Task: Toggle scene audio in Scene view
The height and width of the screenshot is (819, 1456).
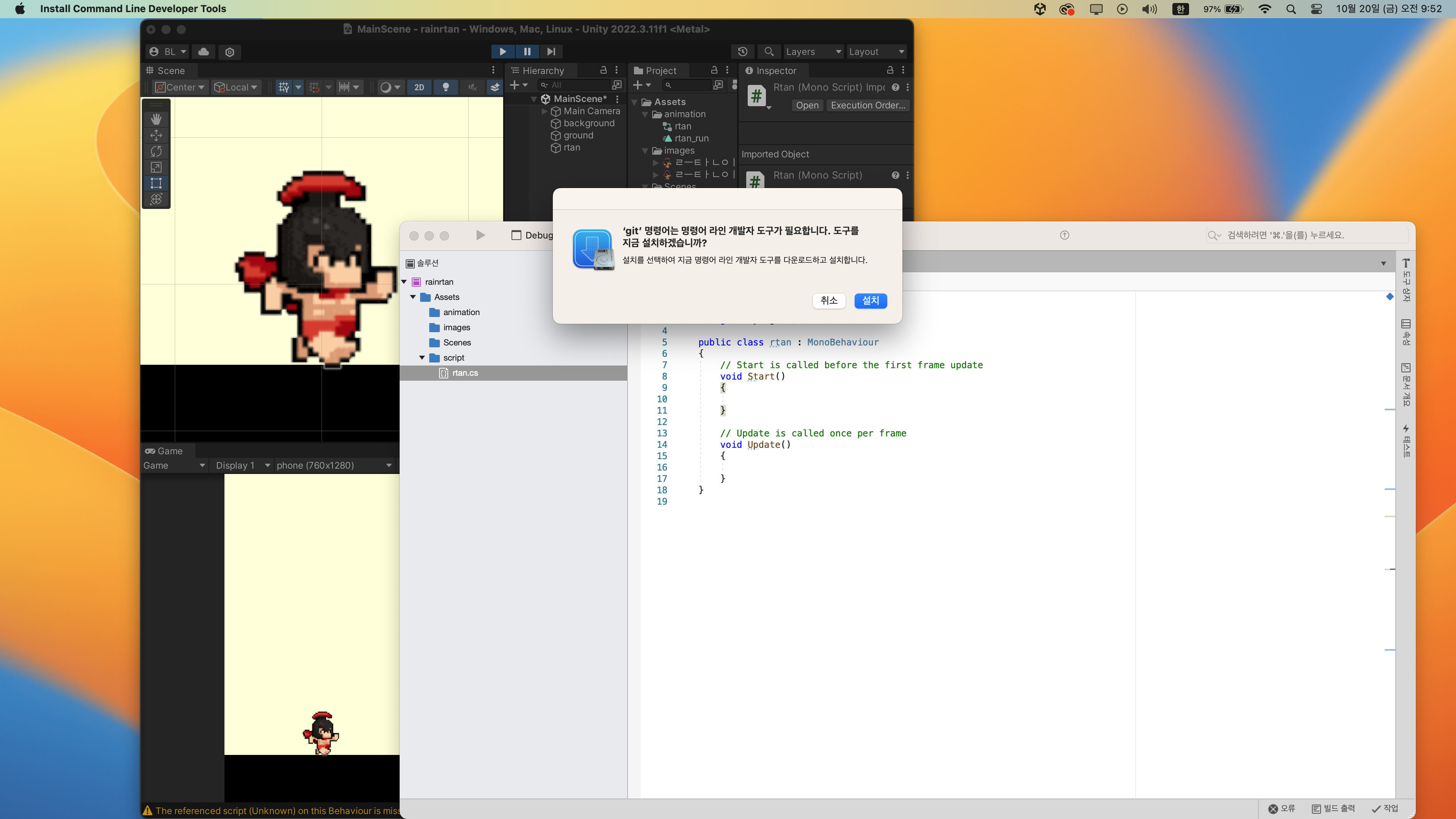Action: click(x=472, y=87)
